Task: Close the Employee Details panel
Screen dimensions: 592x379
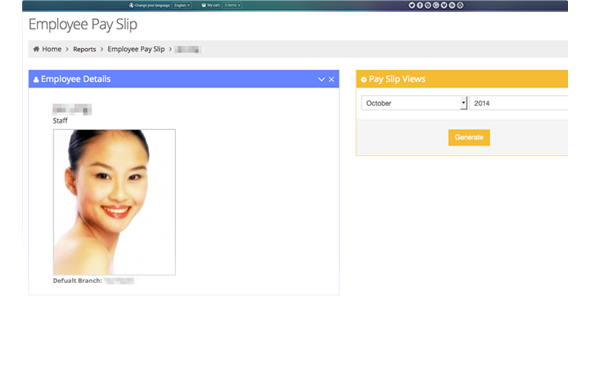Action: [x=331, y=79]
